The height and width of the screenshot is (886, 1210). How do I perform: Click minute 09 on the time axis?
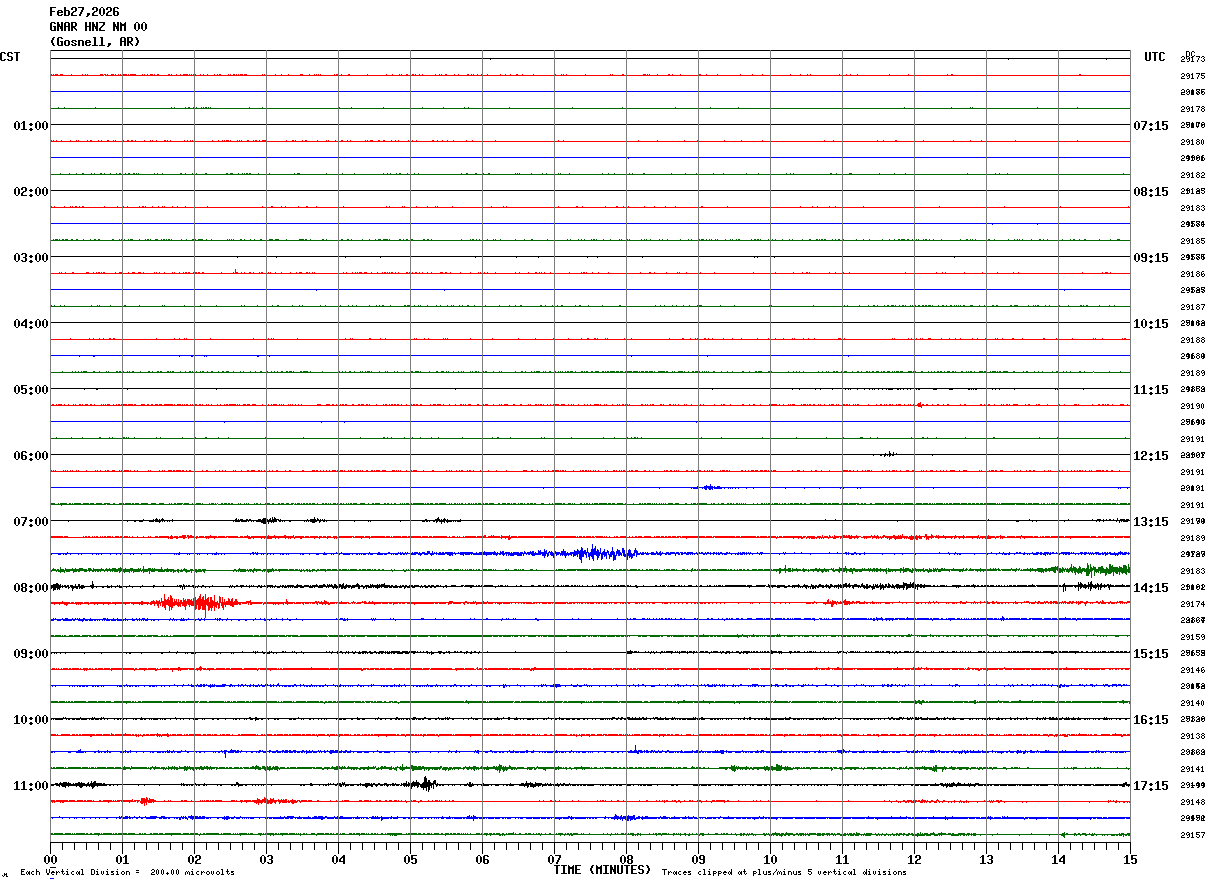pyautogui.click(x=698, y=859)
